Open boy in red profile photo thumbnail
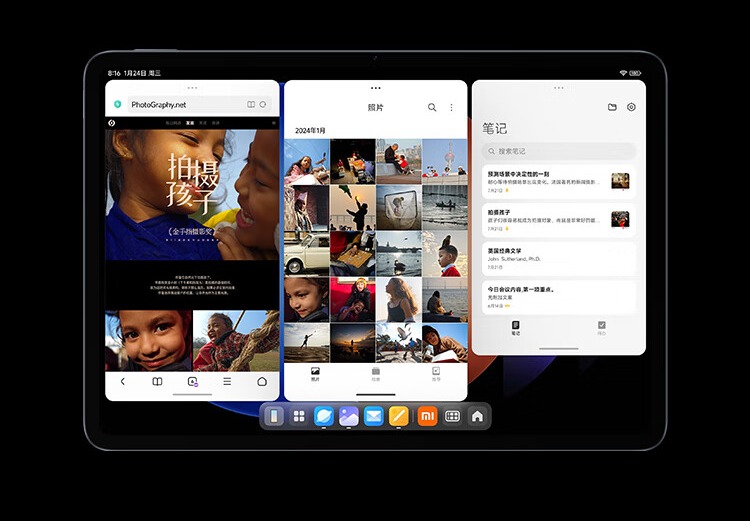Viewport: 750px width, 521px height. click(445, 254)
